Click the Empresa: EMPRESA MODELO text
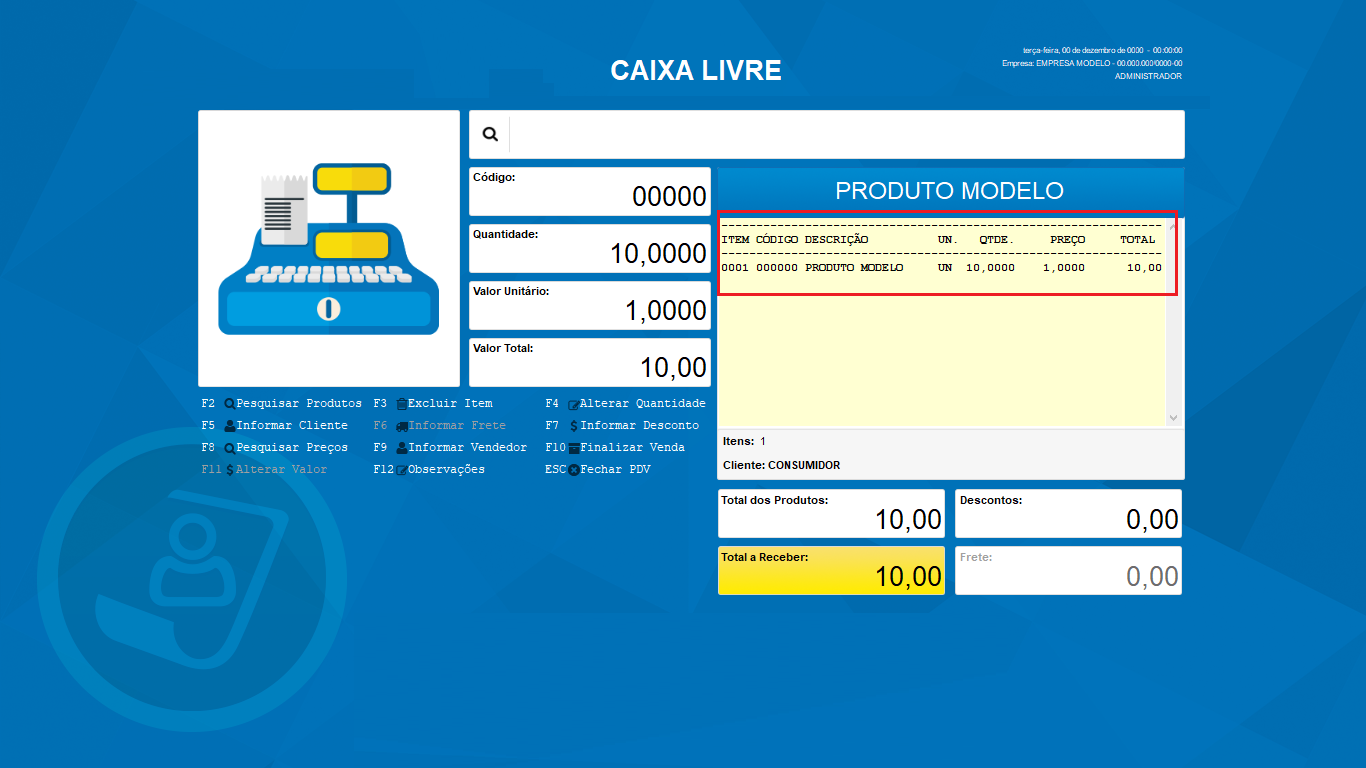This screenshot has height=768, width=1366. tap(1092, 63)
